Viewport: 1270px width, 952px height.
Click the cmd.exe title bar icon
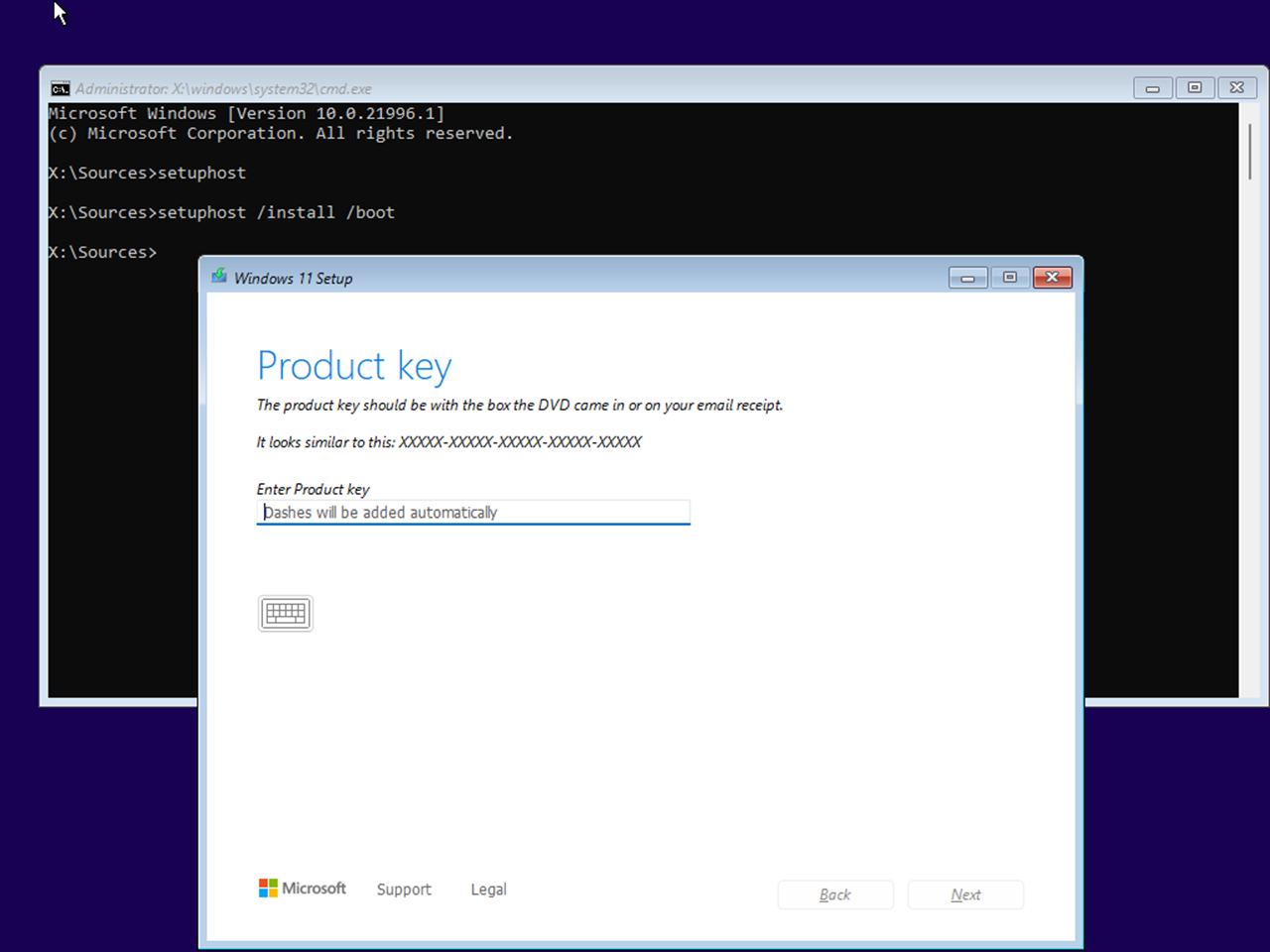click(61, 88)
